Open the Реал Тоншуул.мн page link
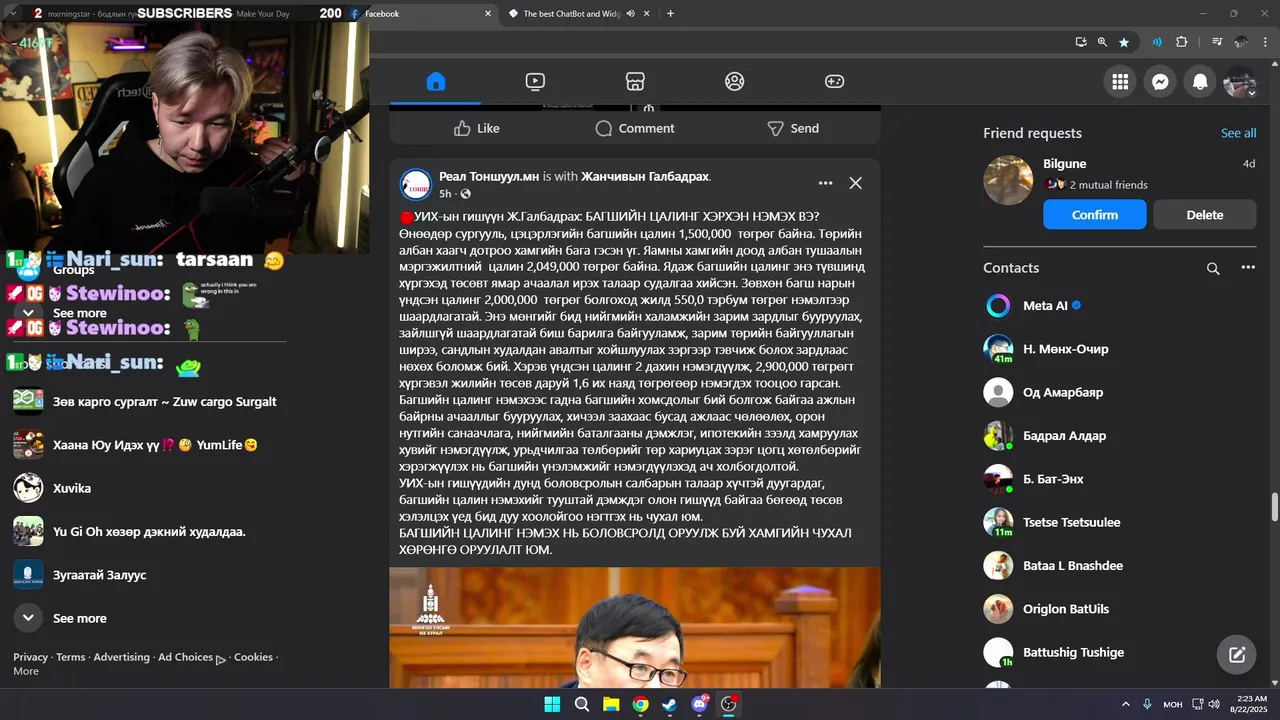Screen dimensions: 1280x720 pos(489,176)
